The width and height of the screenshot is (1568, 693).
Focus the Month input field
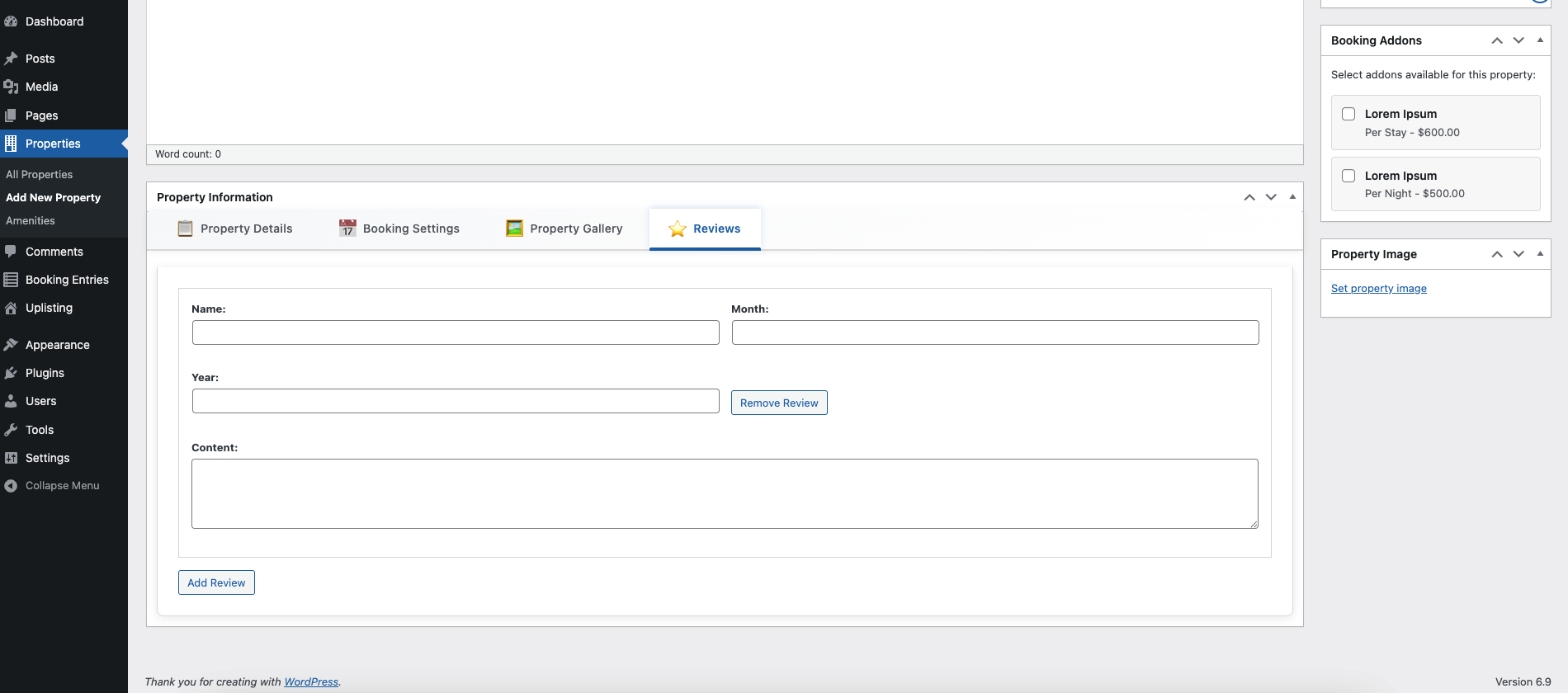[x=995, y=332]
